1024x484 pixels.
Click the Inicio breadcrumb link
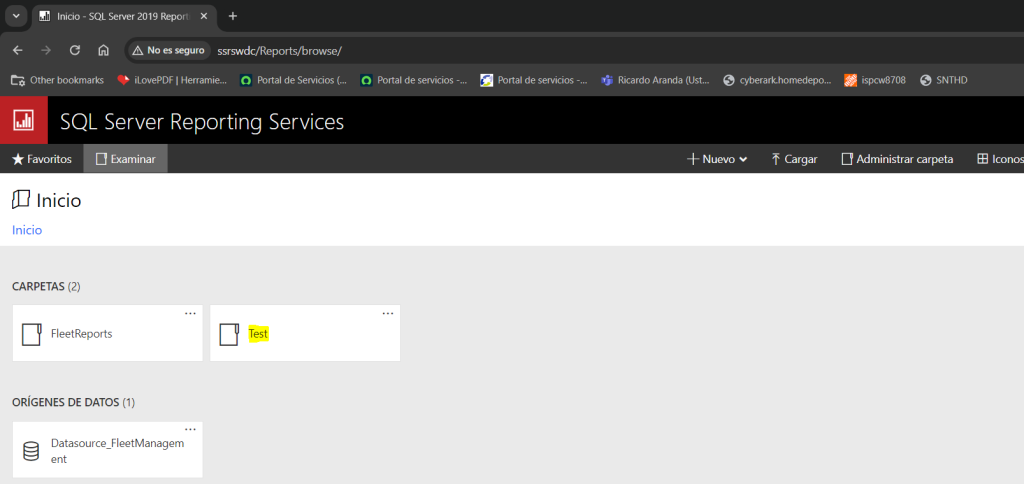pyautogui.click(x=27, y=230)
